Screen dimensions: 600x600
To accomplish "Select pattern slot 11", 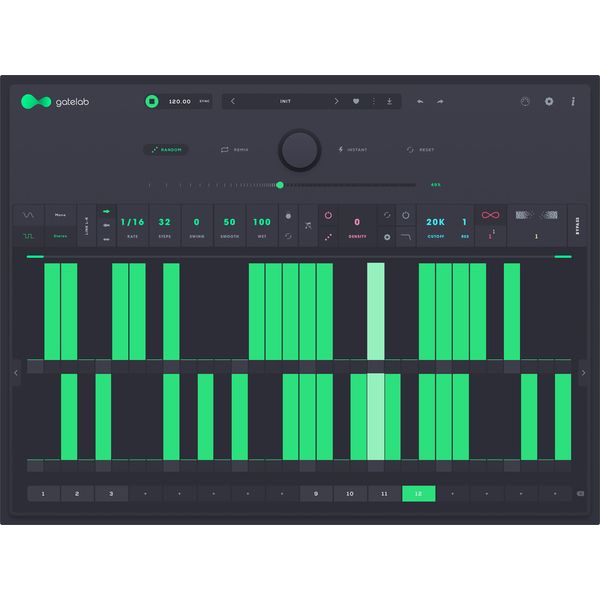I will tap(384, 494).
